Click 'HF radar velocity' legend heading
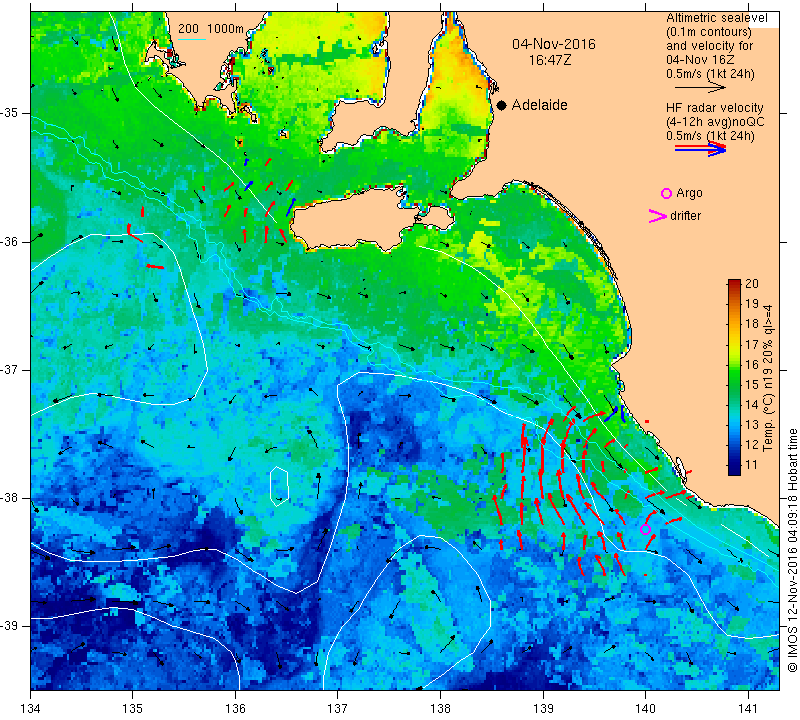Viewport: 800px width, 720px height. [714, 108]
